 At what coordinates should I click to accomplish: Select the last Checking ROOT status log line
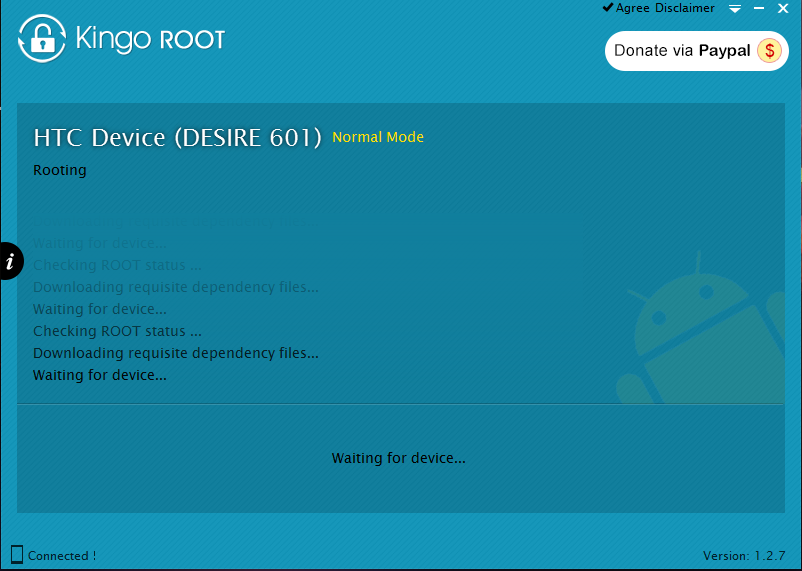[x=117, y=331]
